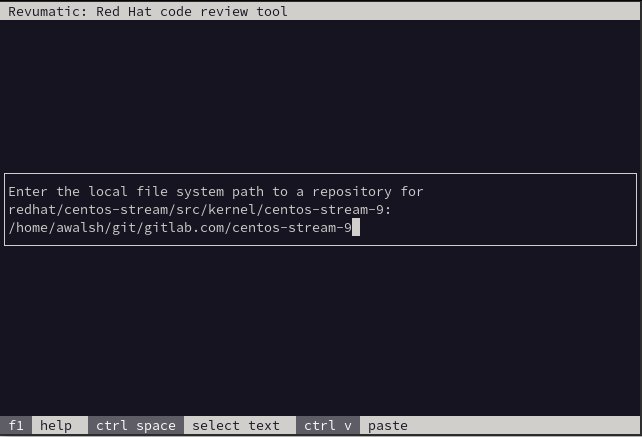The height and width of the screenshot is (437, 642).
Task: Place cursor at the block cursor after centos-stream-9
Action: point(356,228)
